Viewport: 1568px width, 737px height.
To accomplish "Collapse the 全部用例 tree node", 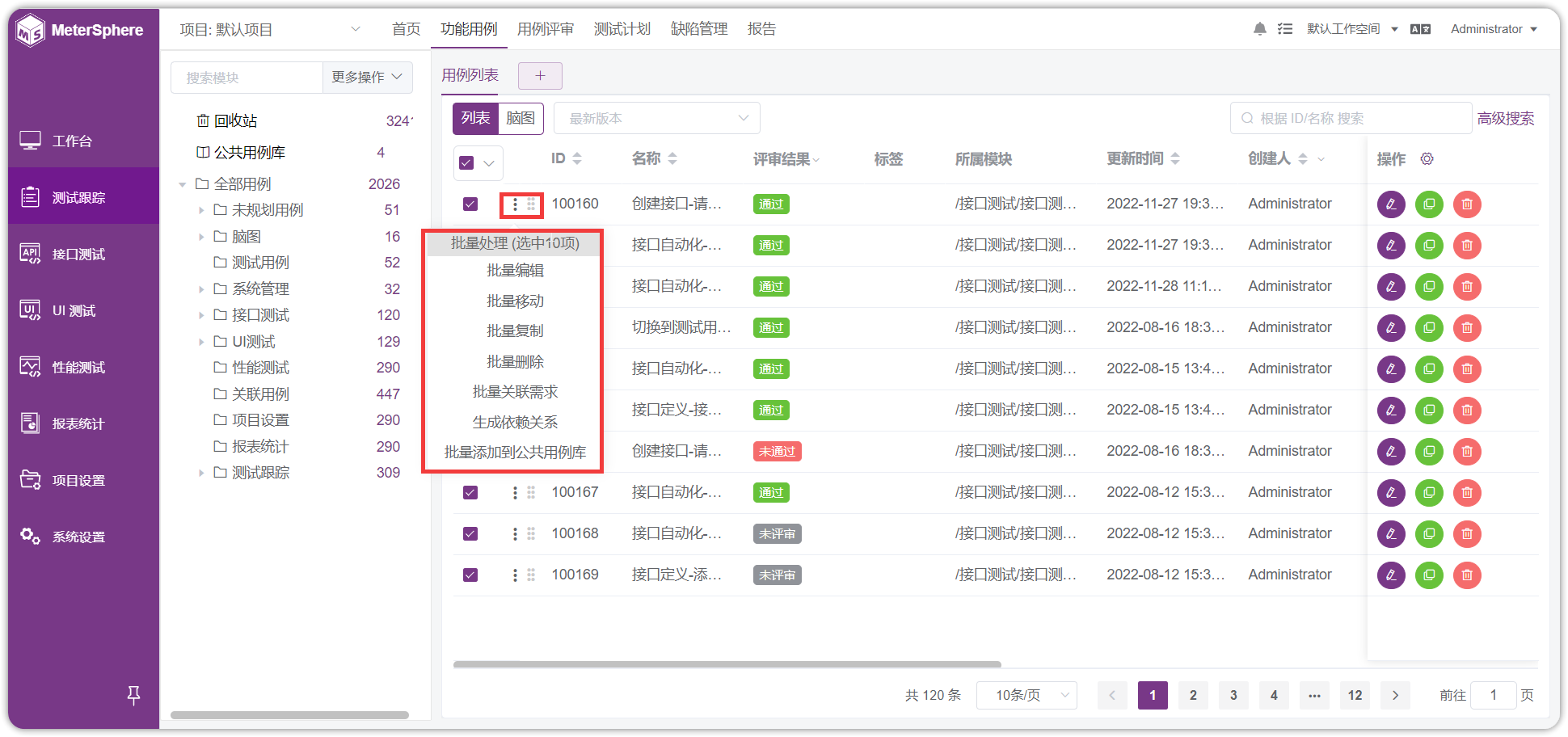I will (x=183, y=184).
